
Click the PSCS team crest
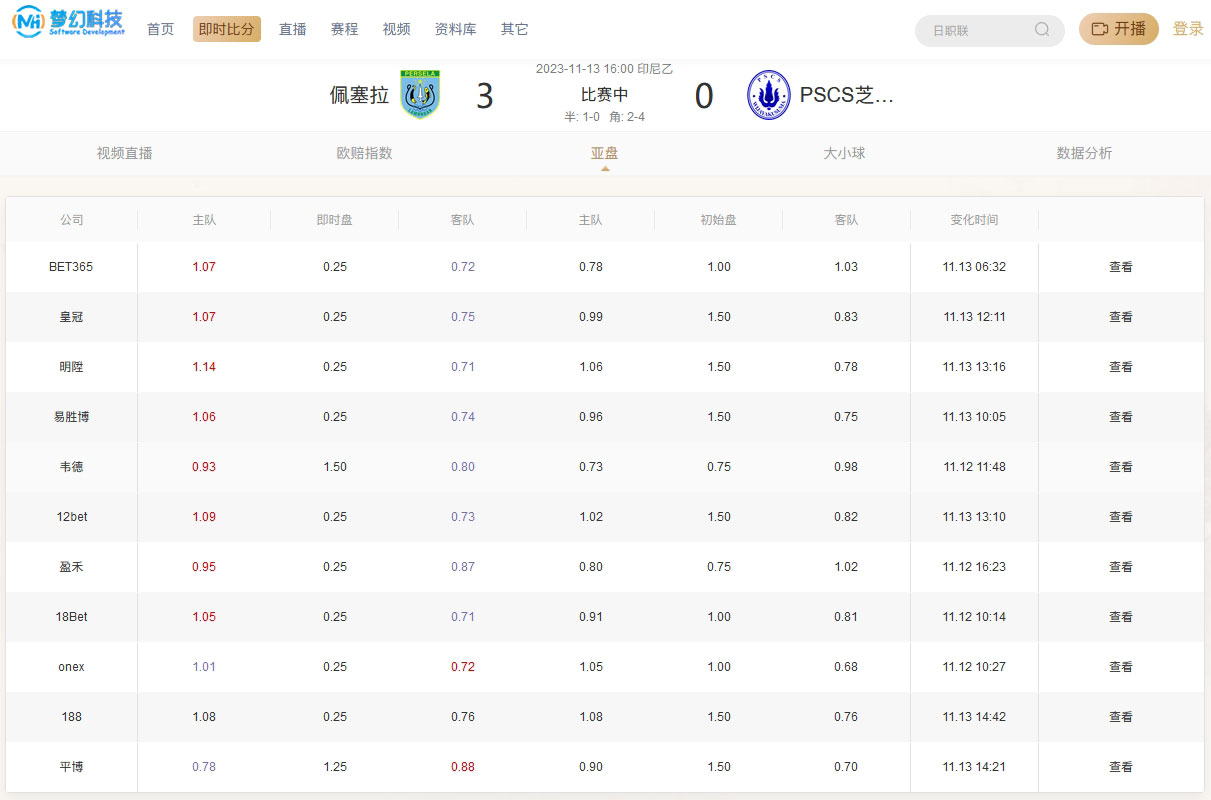(x=769, y=95)
